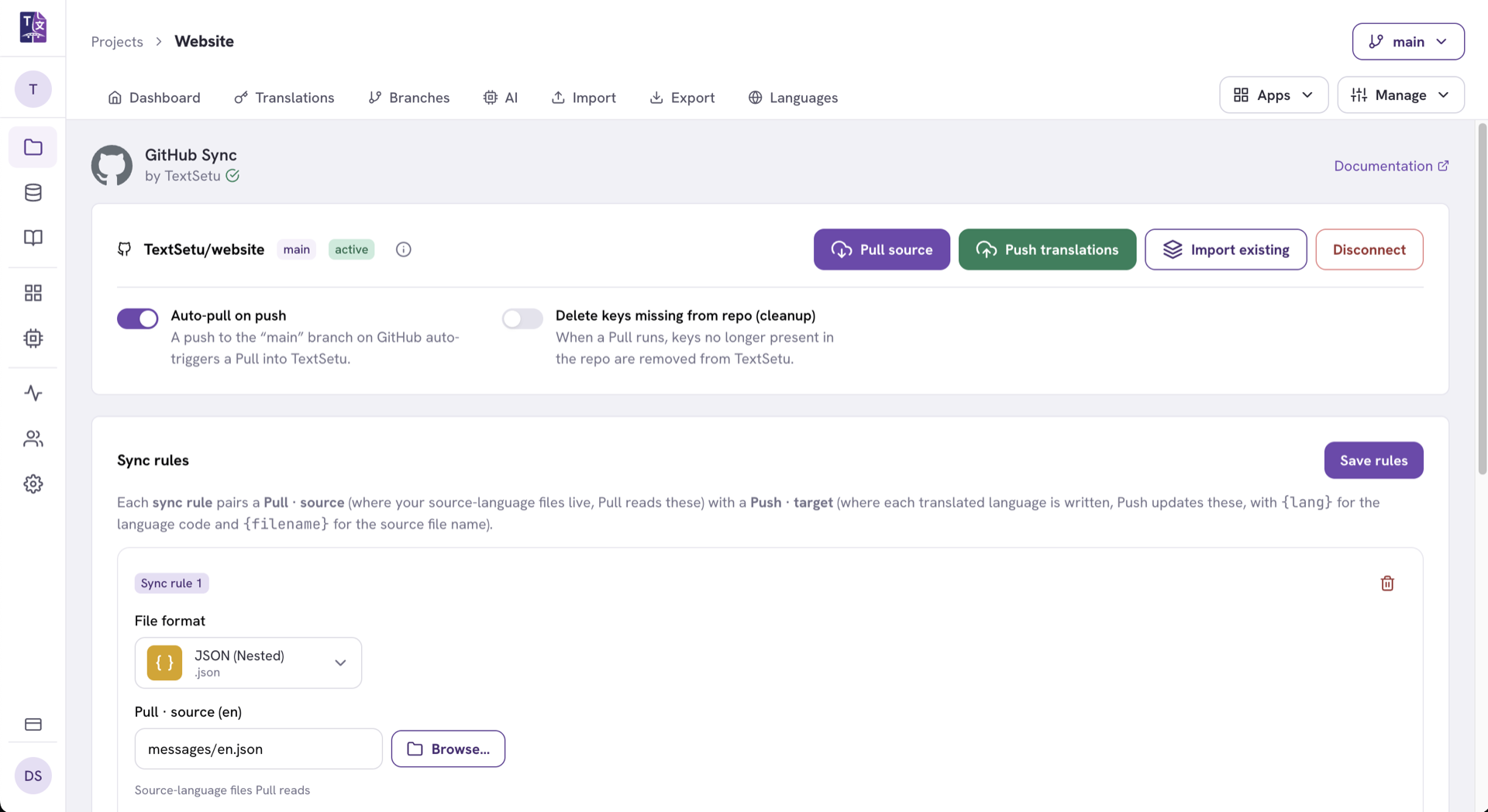Viewport: 1488px width, 812px height.
Task: Expand the Apps dropdown
Action: click(1273, 95)
